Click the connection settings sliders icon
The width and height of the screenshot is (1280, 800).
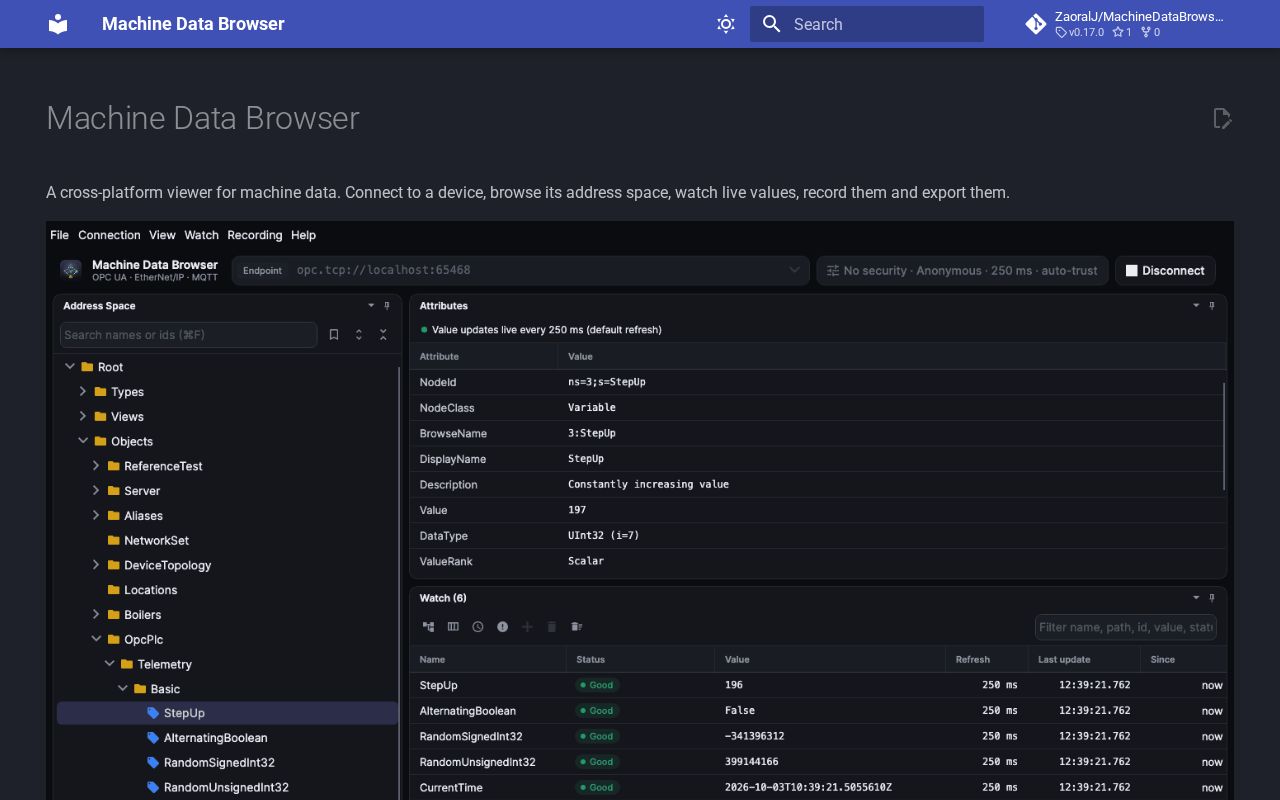click(x=832, y=271)
